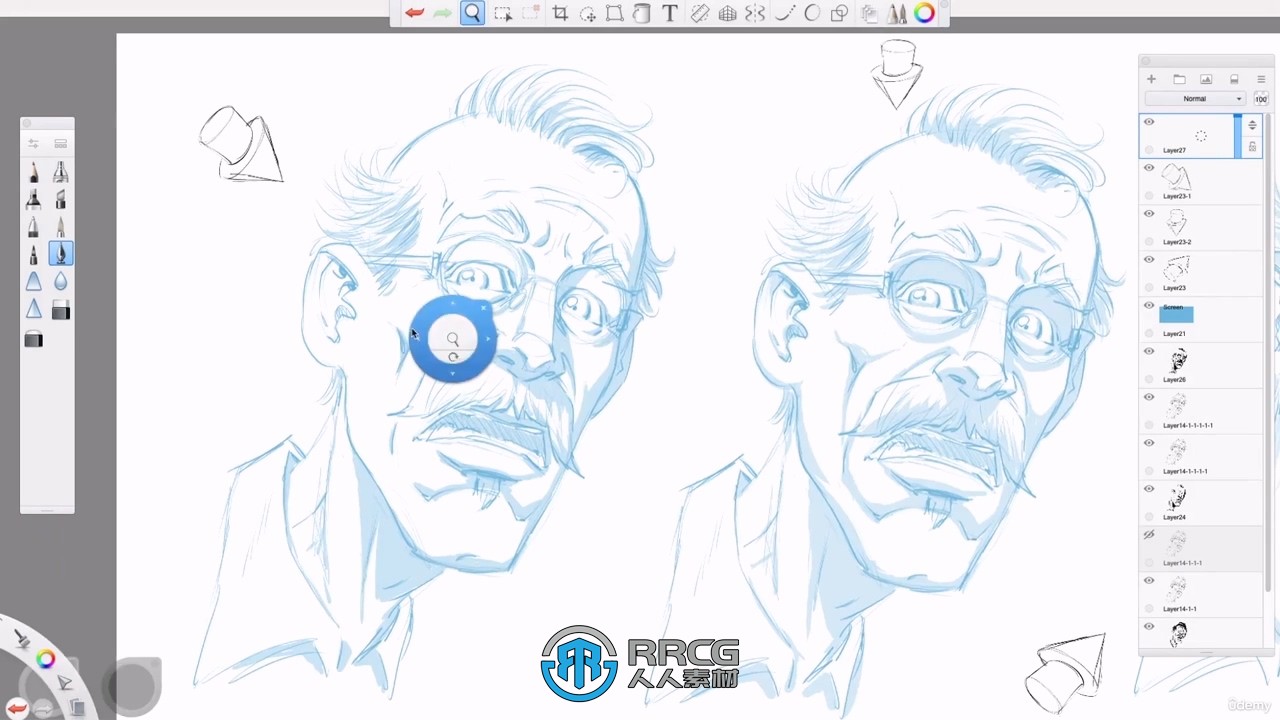Select the airbrush in brush palette
This screenshot has width=1280, height=720.
(61, 172)
